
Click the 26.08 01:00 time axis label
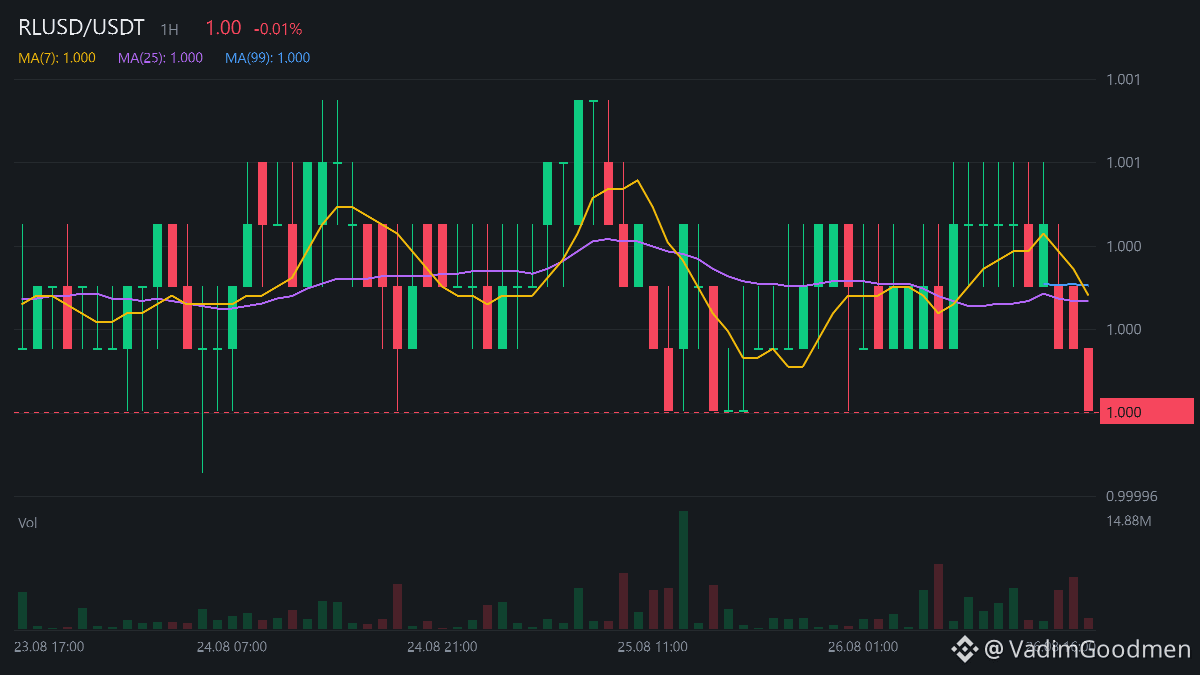[862, 647]
